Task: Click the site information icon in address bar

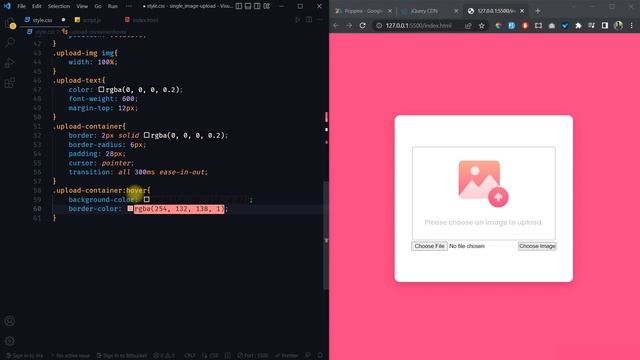Action: tap(379, 25)
